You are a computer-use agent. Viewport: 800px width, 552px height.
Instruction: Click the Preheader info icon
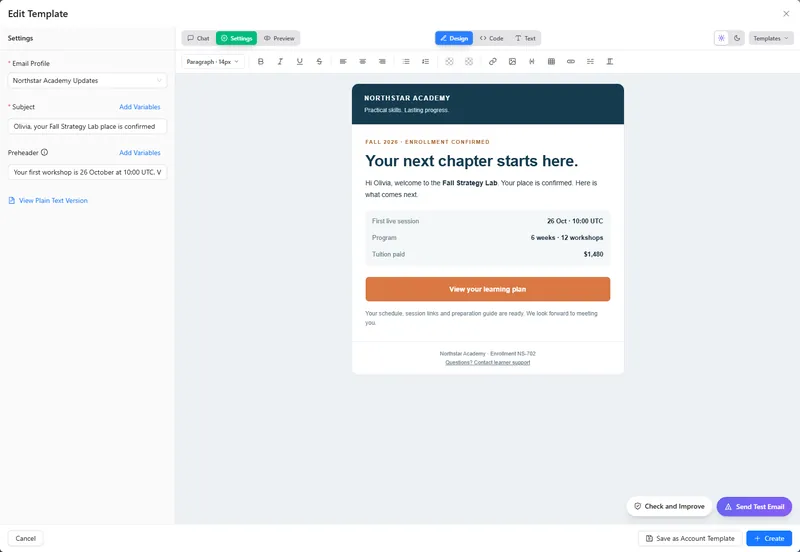44,153
